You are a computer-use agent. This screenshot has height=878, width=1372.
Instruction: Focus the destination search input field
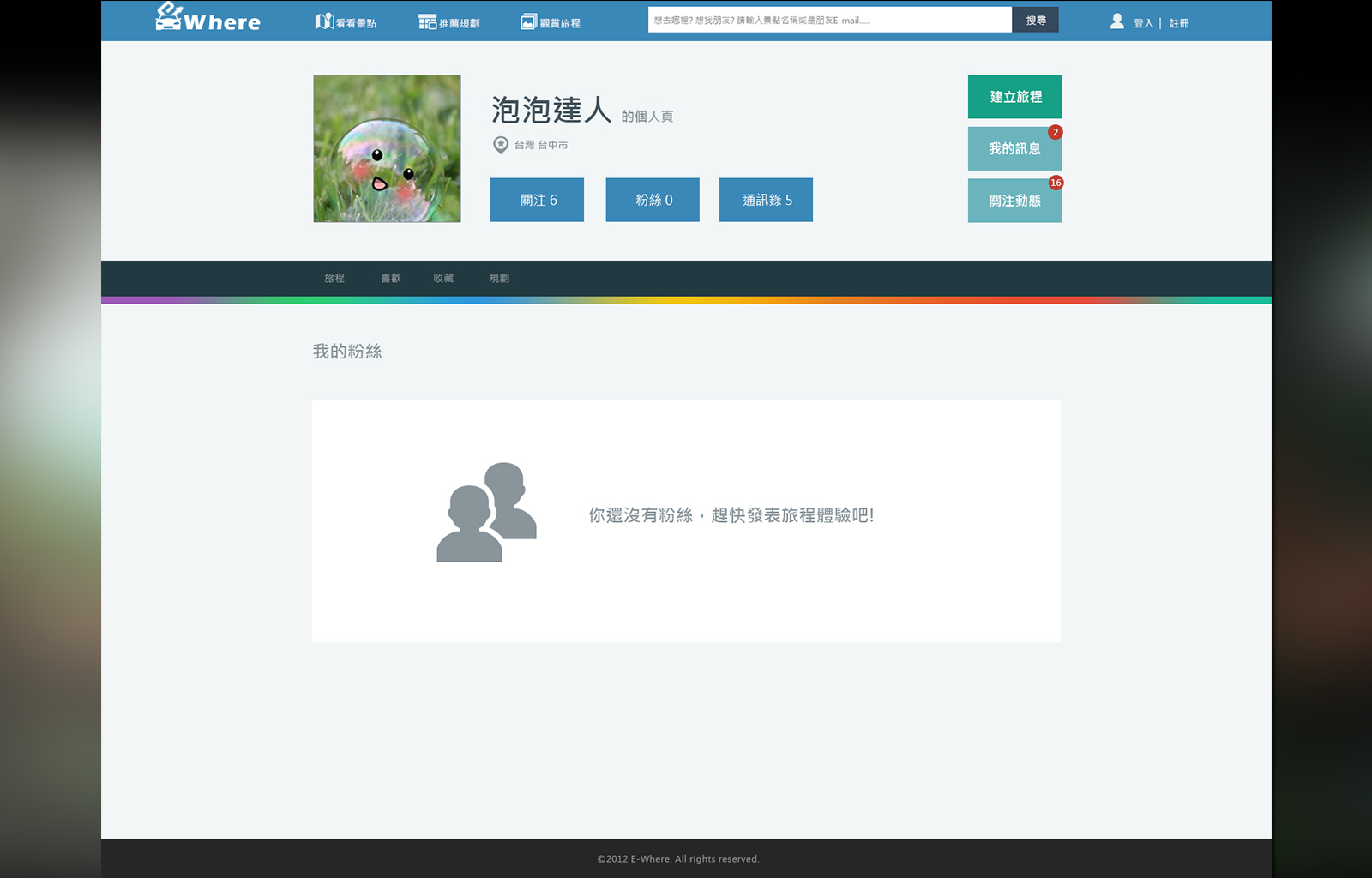tap(829, 20)
